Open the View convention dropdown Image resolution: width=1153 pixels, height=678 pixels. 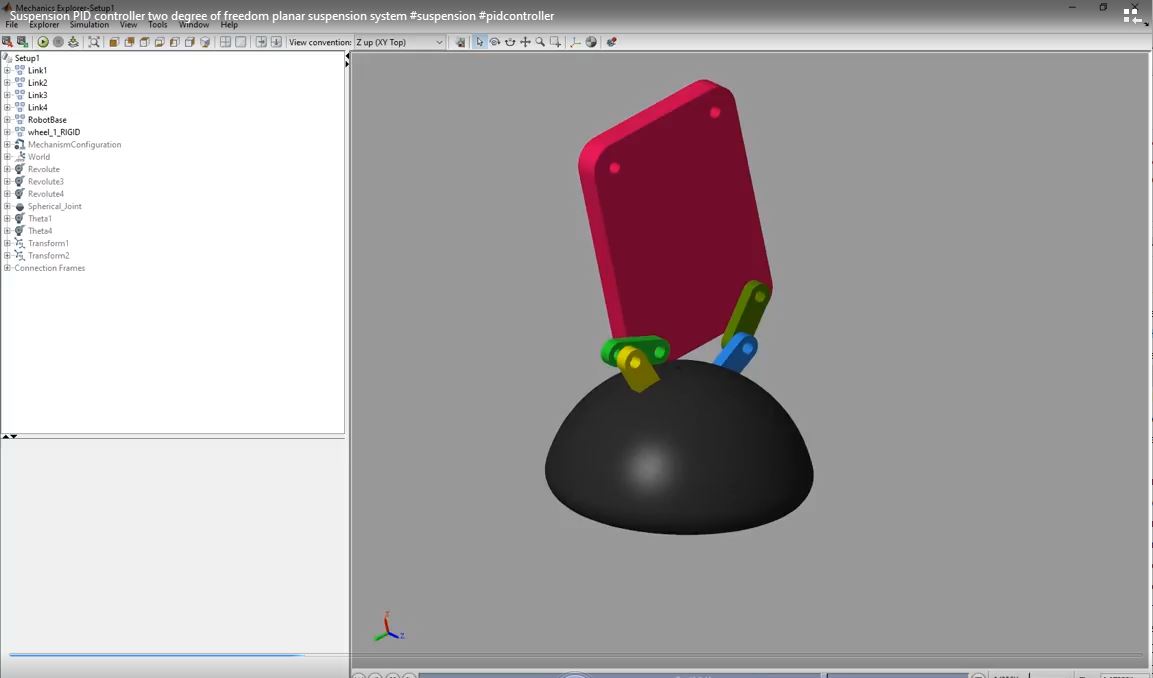pos(400,42)
